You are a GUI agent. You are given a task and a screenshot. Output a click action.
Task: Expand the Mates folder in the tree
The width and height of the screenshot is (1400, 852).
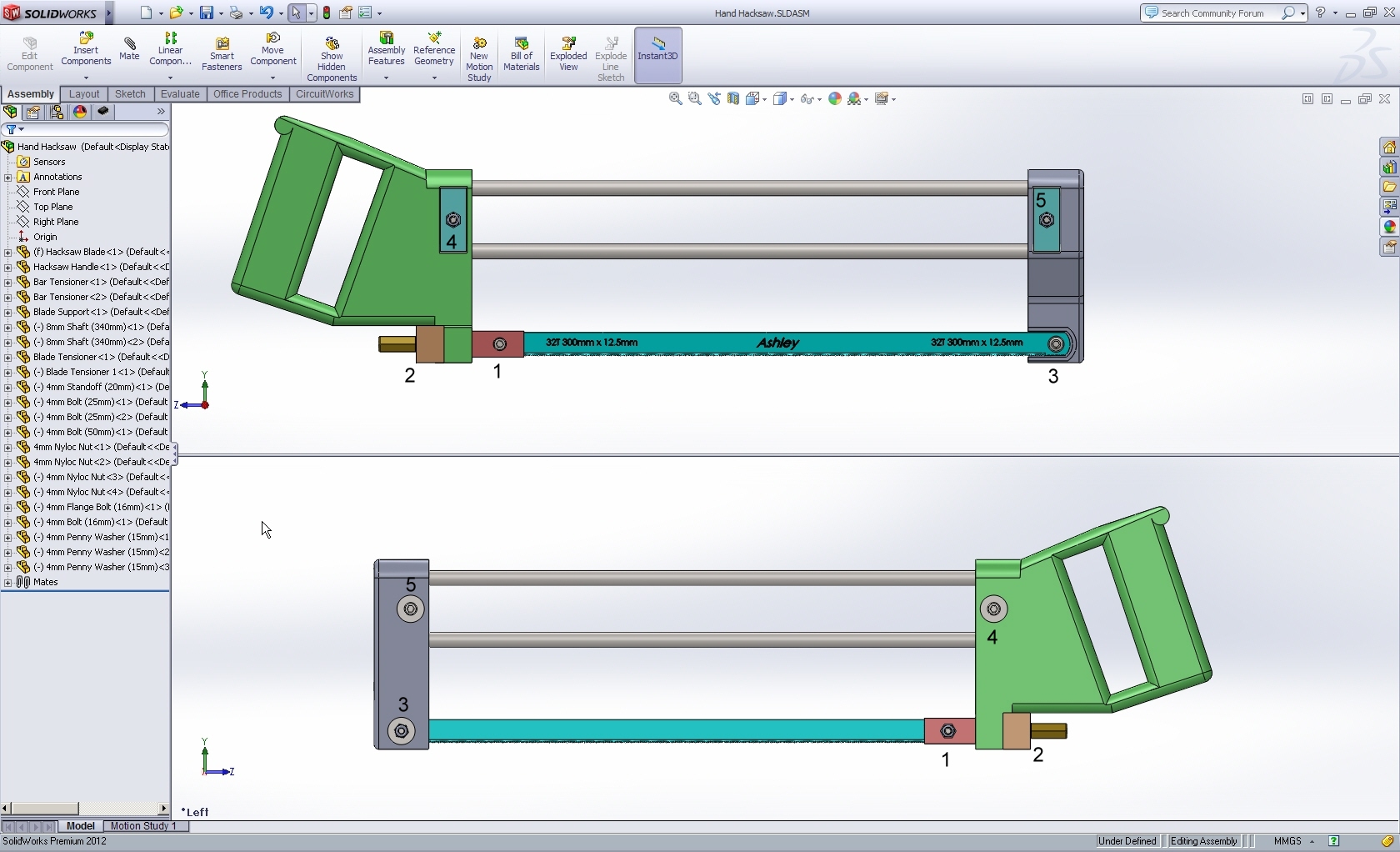pos(8,582)
